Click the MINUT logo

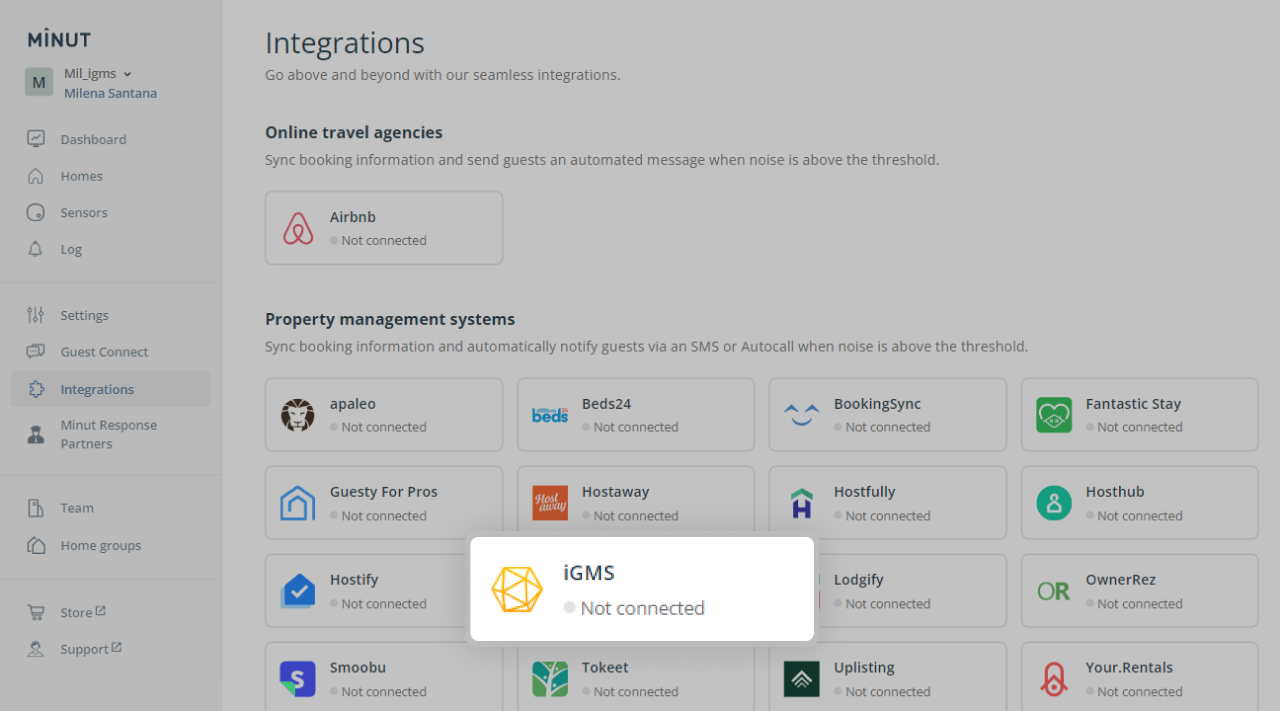coord(58,39)
